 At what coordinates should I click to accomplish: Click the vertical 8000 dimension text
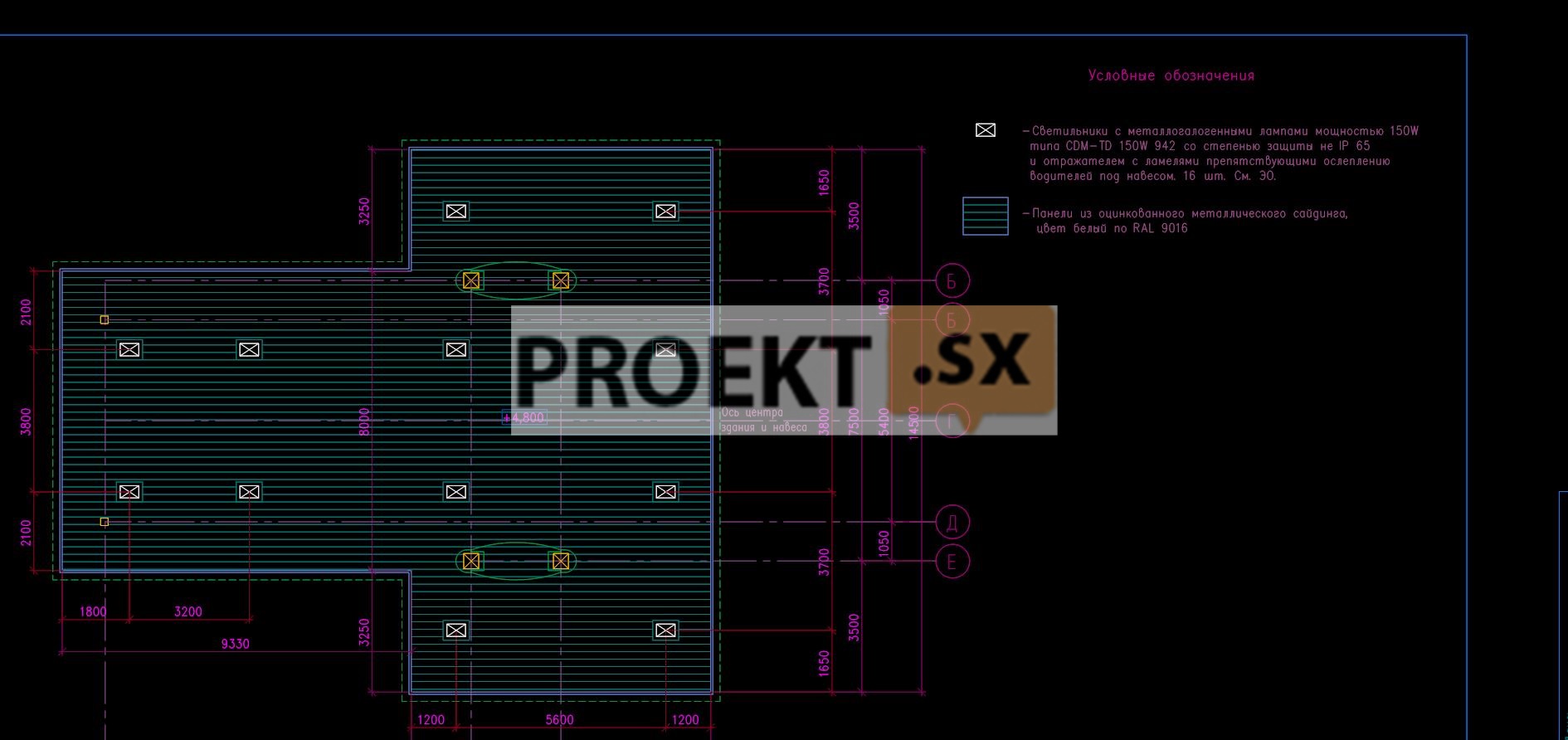[x=364, y=421]
